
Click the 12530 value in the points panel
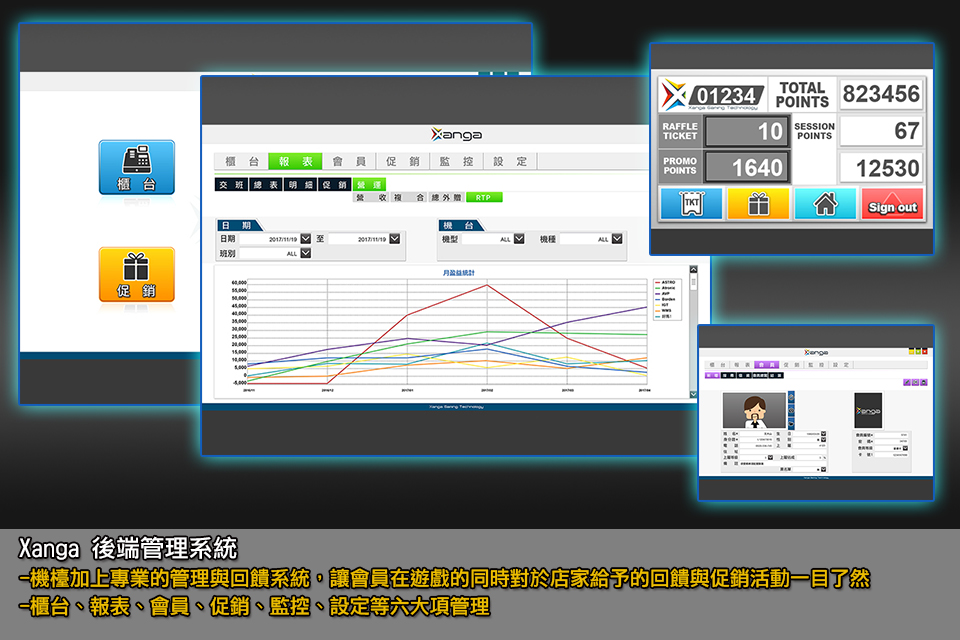(881, 167)
